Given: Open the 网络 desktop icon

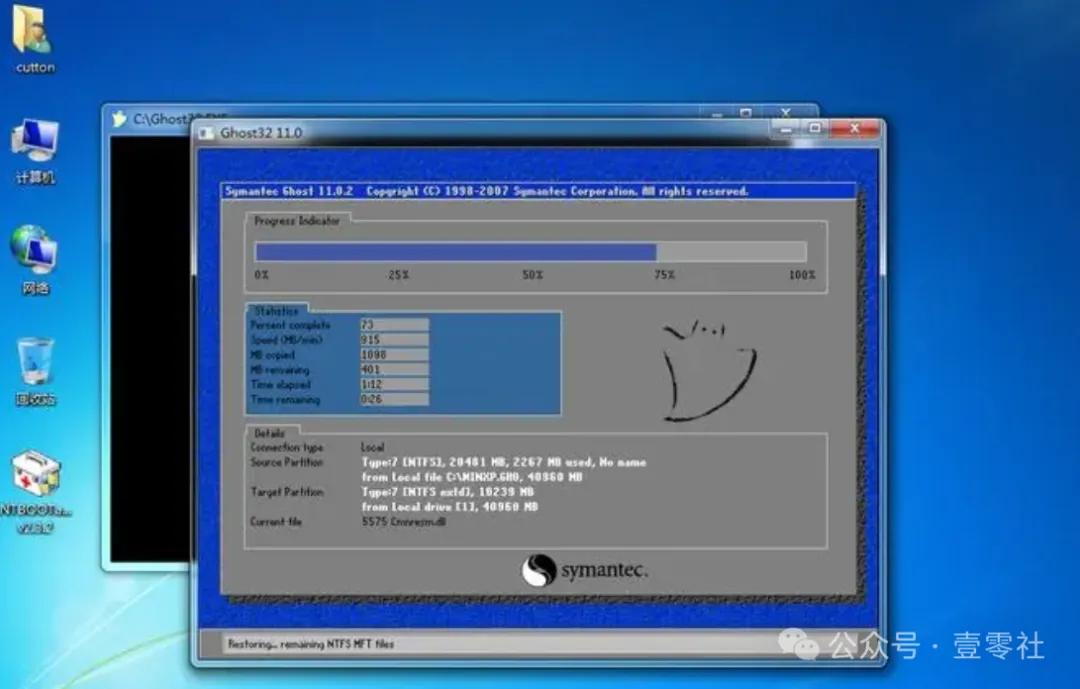Looking at the screenshot, I should point(34,260).
